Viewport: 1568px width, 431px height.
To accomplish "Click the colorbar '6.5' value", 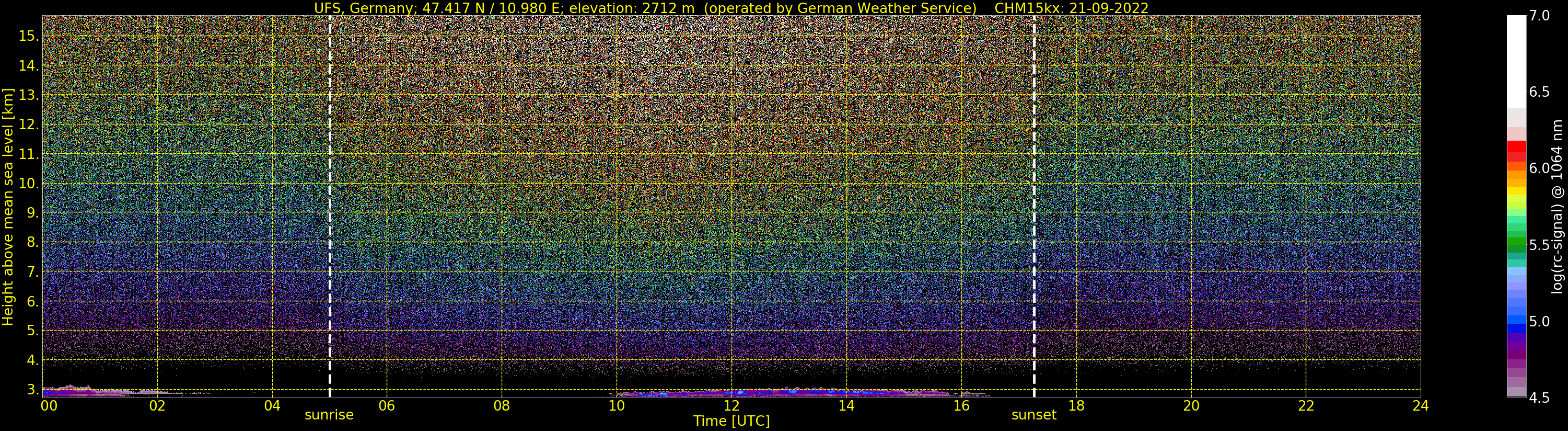I will tap(1538, 92).
